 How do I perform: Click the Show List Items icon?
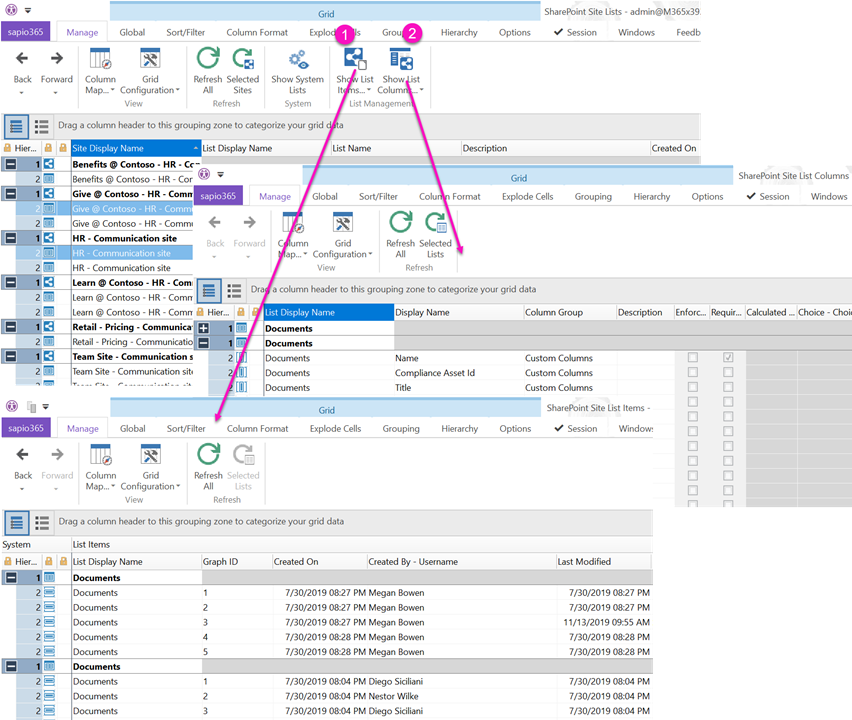click(x=354, y=59)
